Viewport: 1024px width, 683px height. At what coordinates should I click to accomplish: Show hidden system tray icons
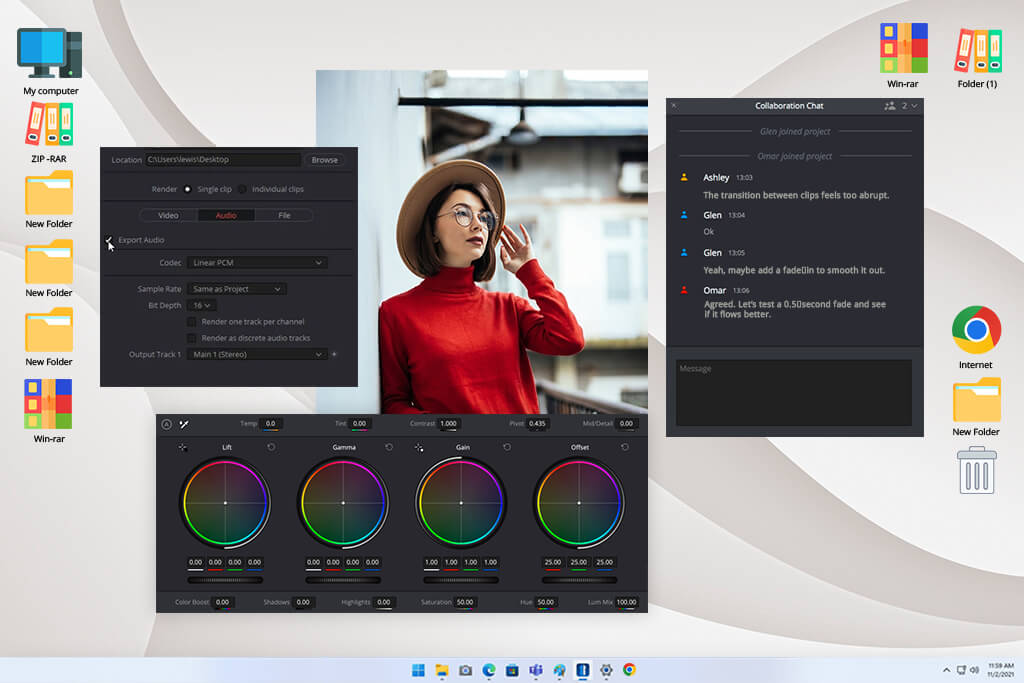(946, 670)
